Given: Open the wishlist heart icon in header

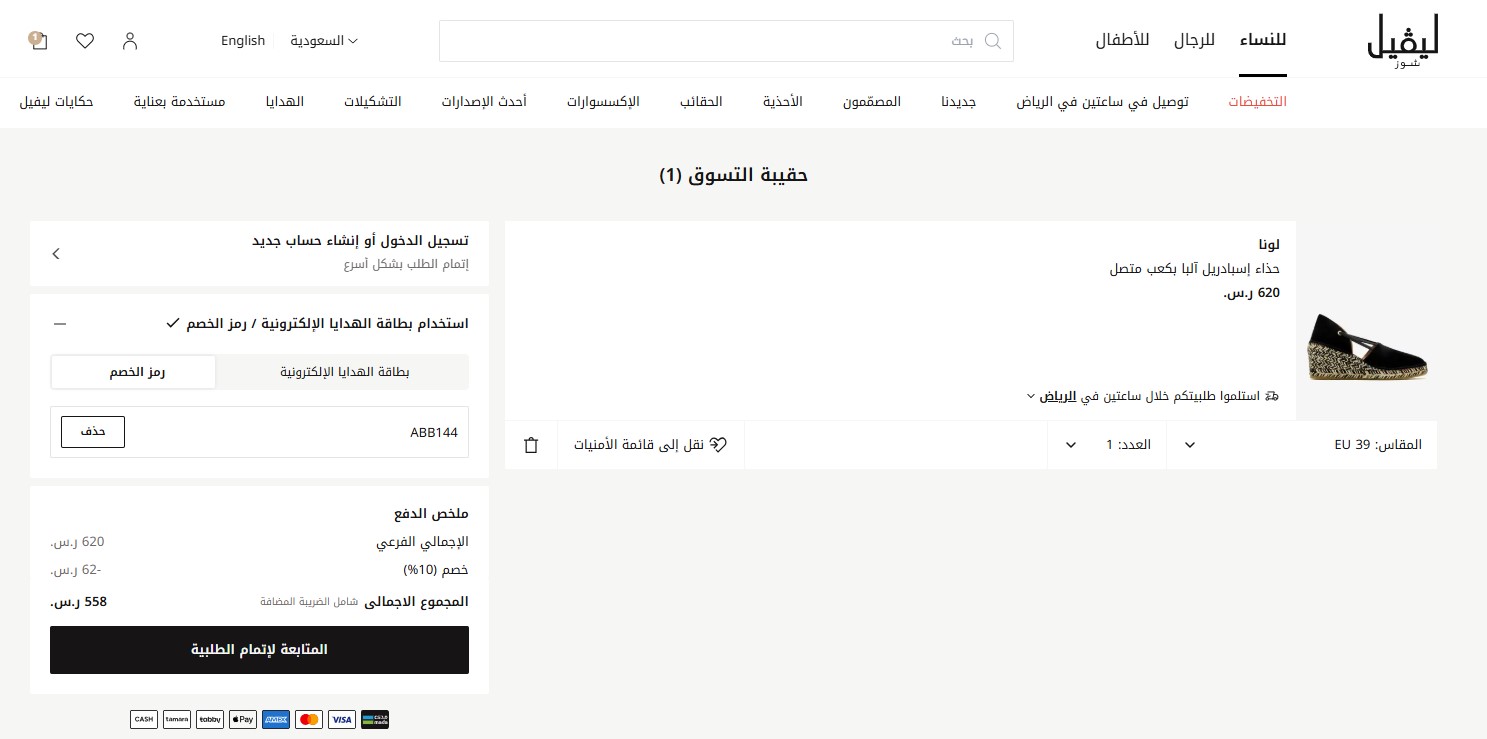Looking at the screenshot, I should (x=85, y=41).
